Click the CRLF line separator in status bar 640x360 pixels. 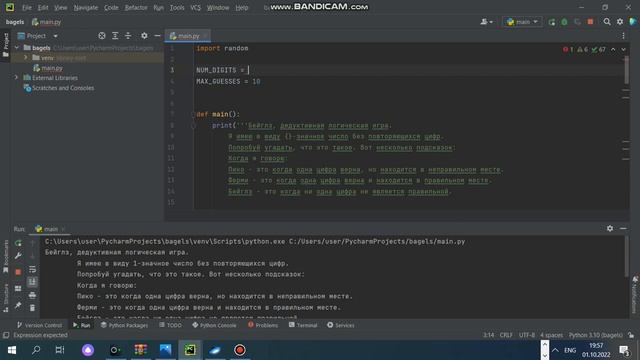click(x=506, y=336)
